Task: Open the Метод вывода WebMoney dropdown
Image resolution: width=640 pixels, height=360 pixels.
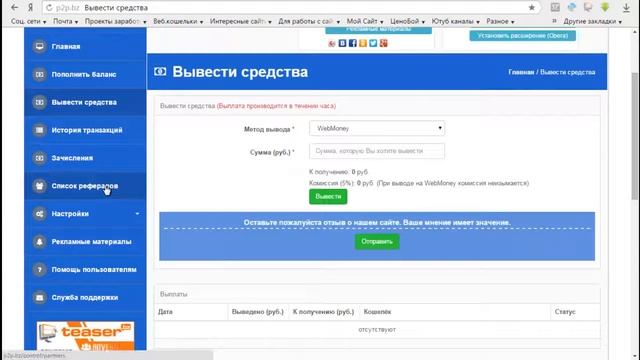Action: pyautogui.click(x=377, y=128)
